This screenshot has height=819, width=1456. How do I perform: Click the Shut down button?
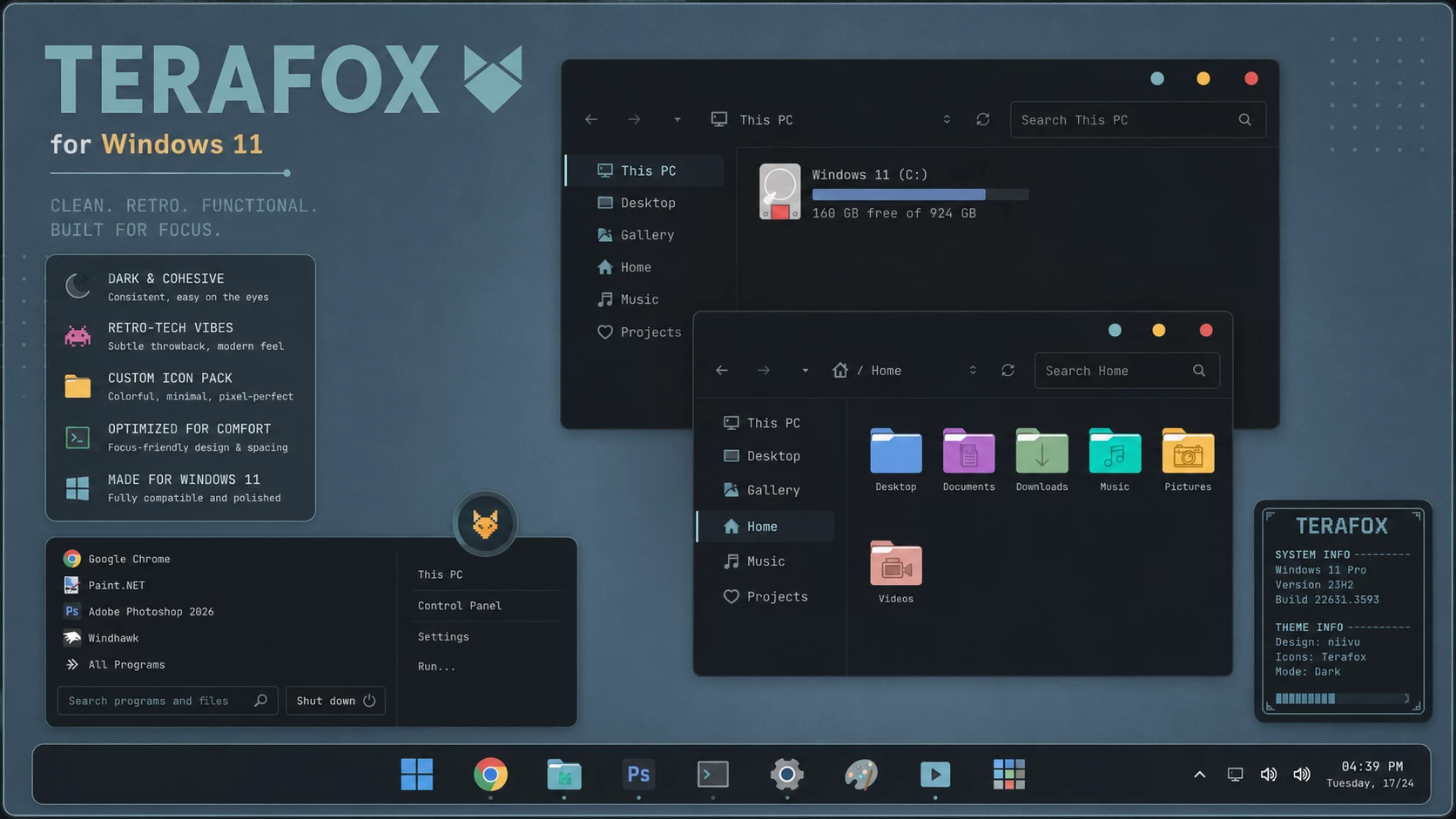coord(335,701)
